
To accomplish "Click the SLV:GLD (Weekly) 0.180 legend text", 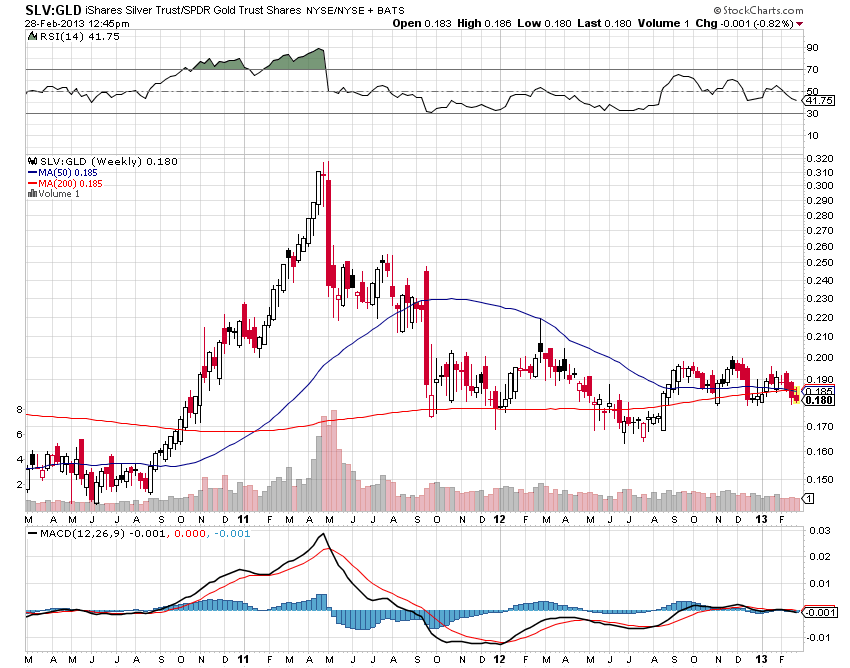I will (x=108, y=162).
